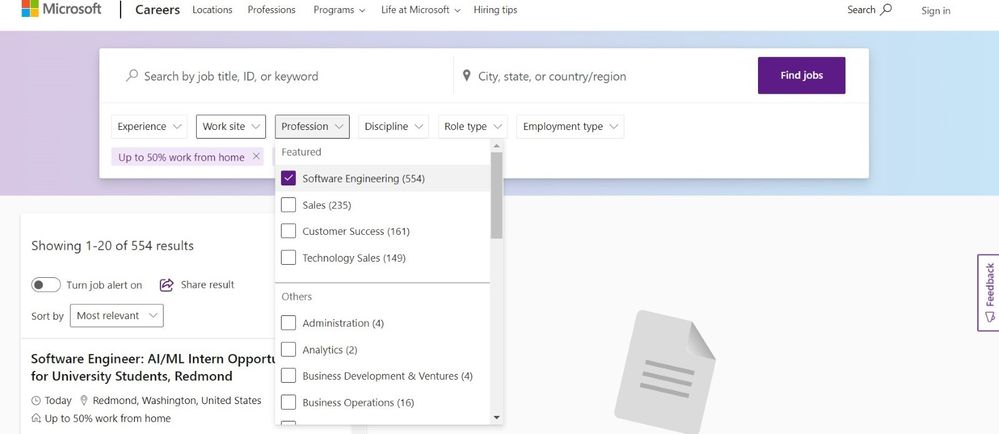Click the scroll-up arrow in Profession list

496,146
